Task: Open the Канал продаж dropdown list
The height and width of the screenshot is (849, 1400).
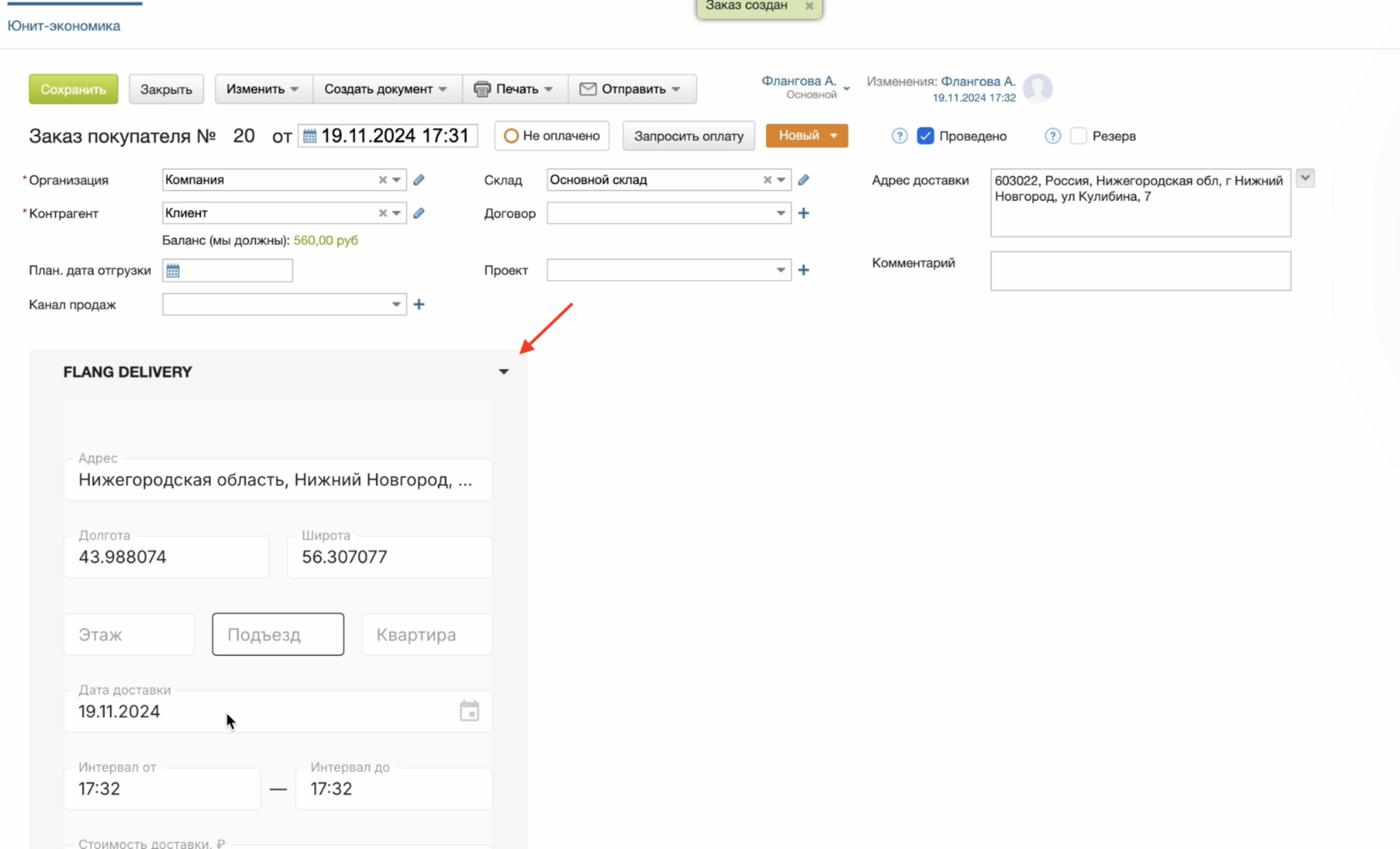Action: click(397, 304)
